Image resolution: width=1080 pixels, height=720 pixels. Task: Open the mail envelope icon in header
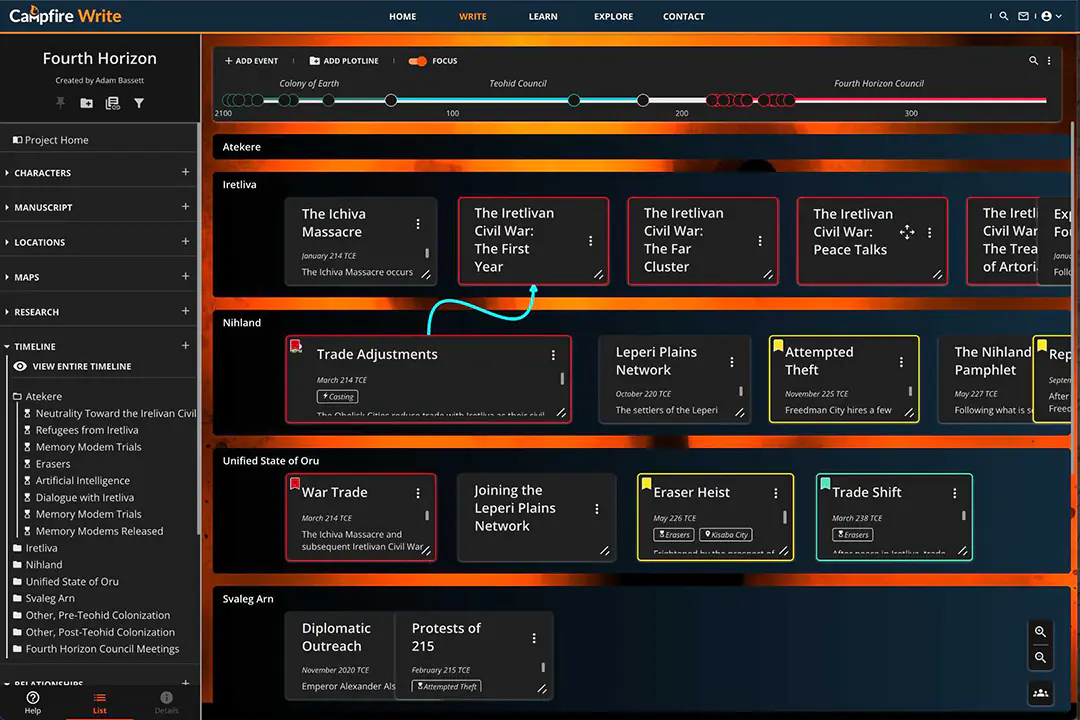(1023, 16)
